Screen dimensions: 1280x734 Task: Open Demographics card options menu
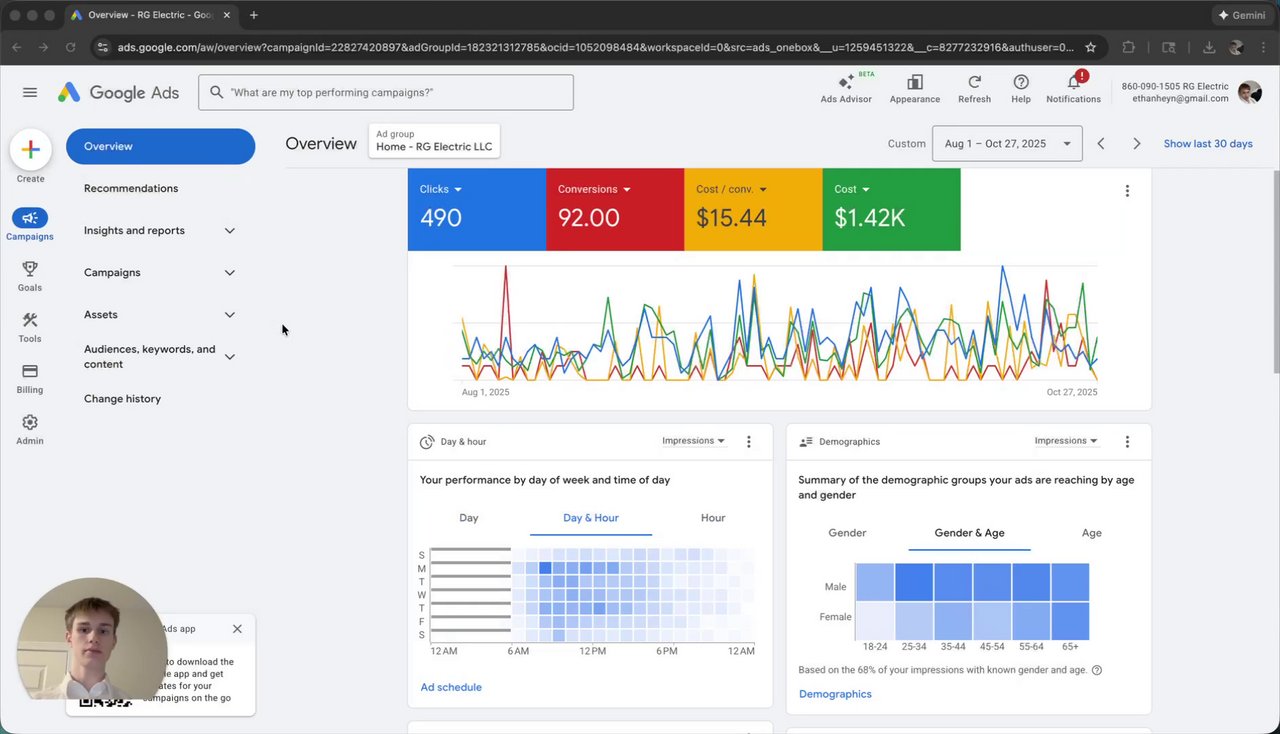[x=1127, y=442]
